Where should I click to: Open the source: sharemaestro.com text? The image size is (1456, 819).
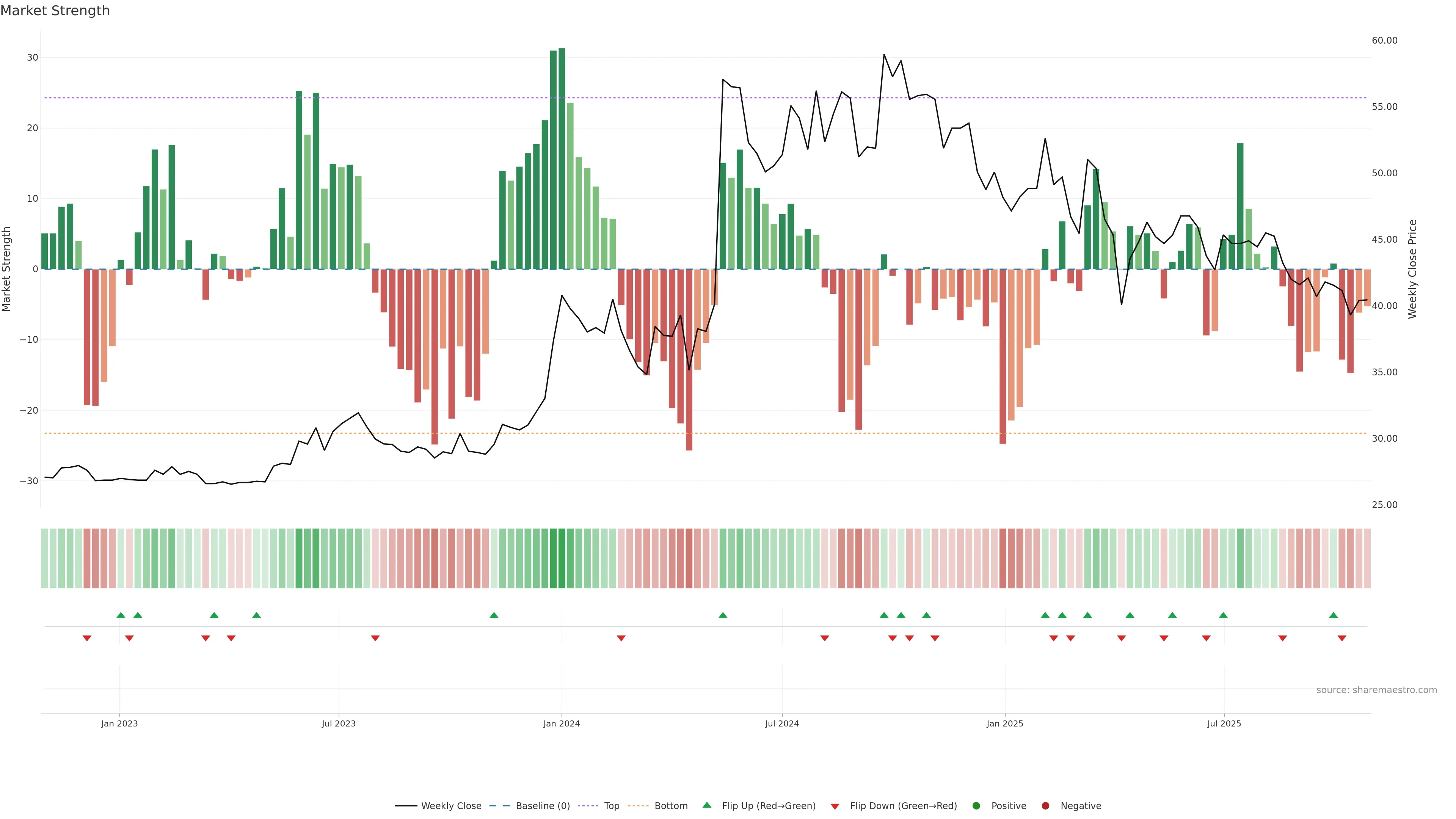1376,690
